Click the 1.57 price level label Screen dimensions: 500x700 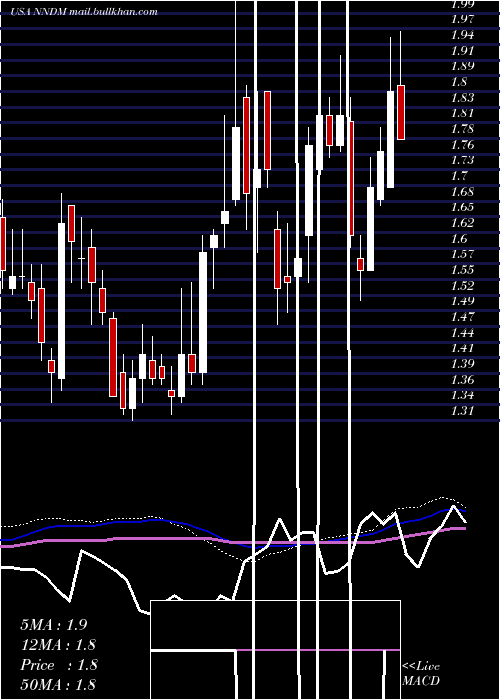[462, 254]
